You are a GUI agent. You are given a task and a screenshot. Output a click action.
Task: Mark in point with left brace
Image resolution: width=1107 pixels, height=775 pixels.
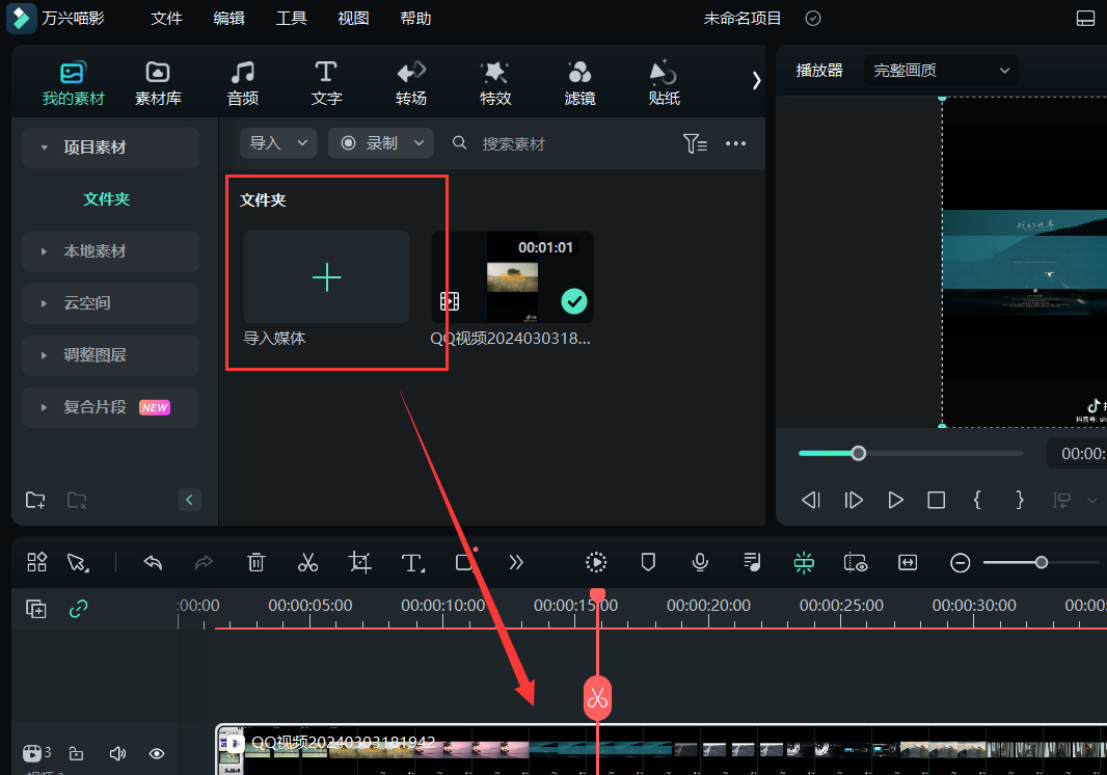click(x=977, y=500)
